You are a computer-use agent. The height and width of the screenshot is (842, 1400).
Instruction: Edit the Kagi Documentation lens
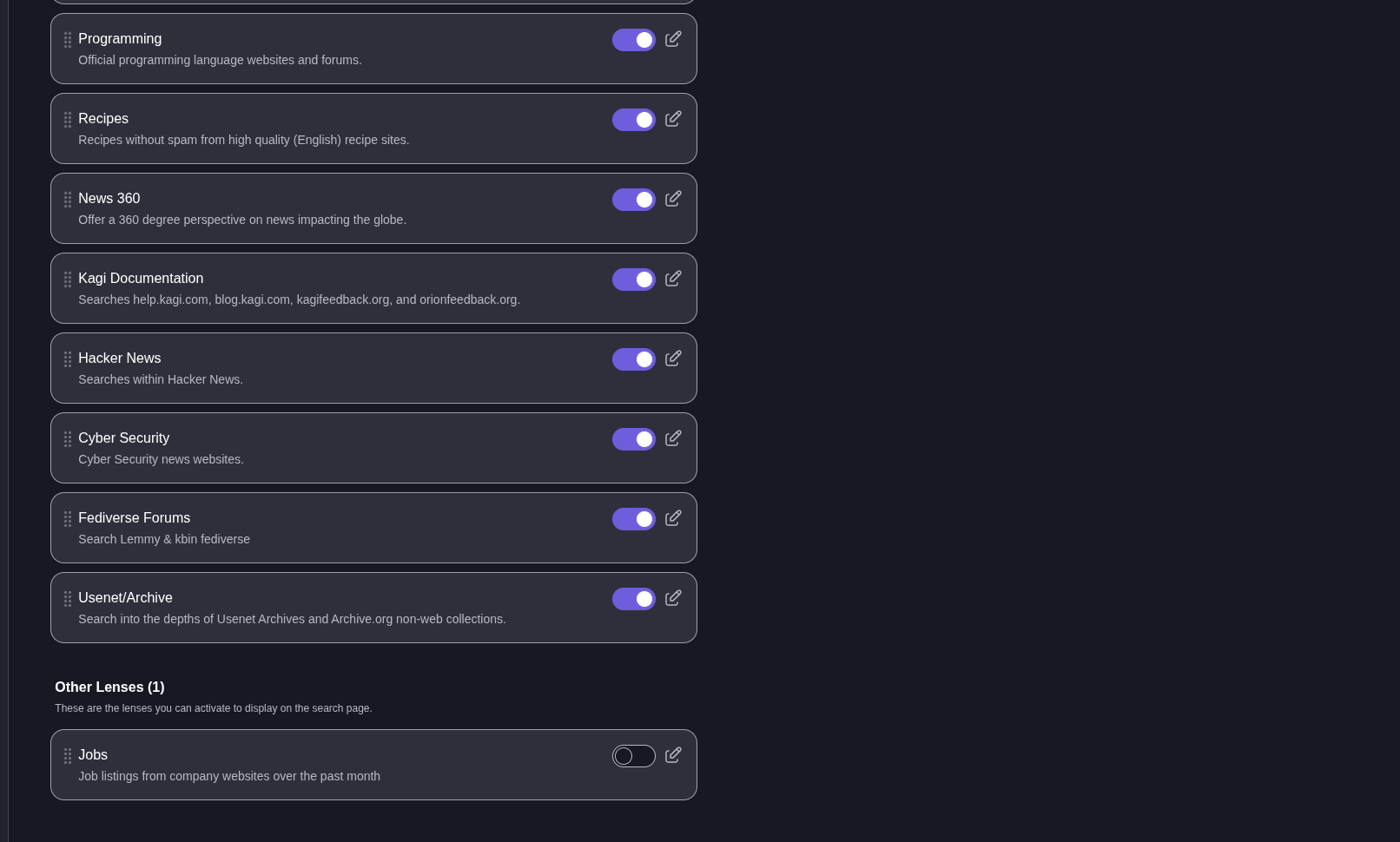[x=673, y=279]
